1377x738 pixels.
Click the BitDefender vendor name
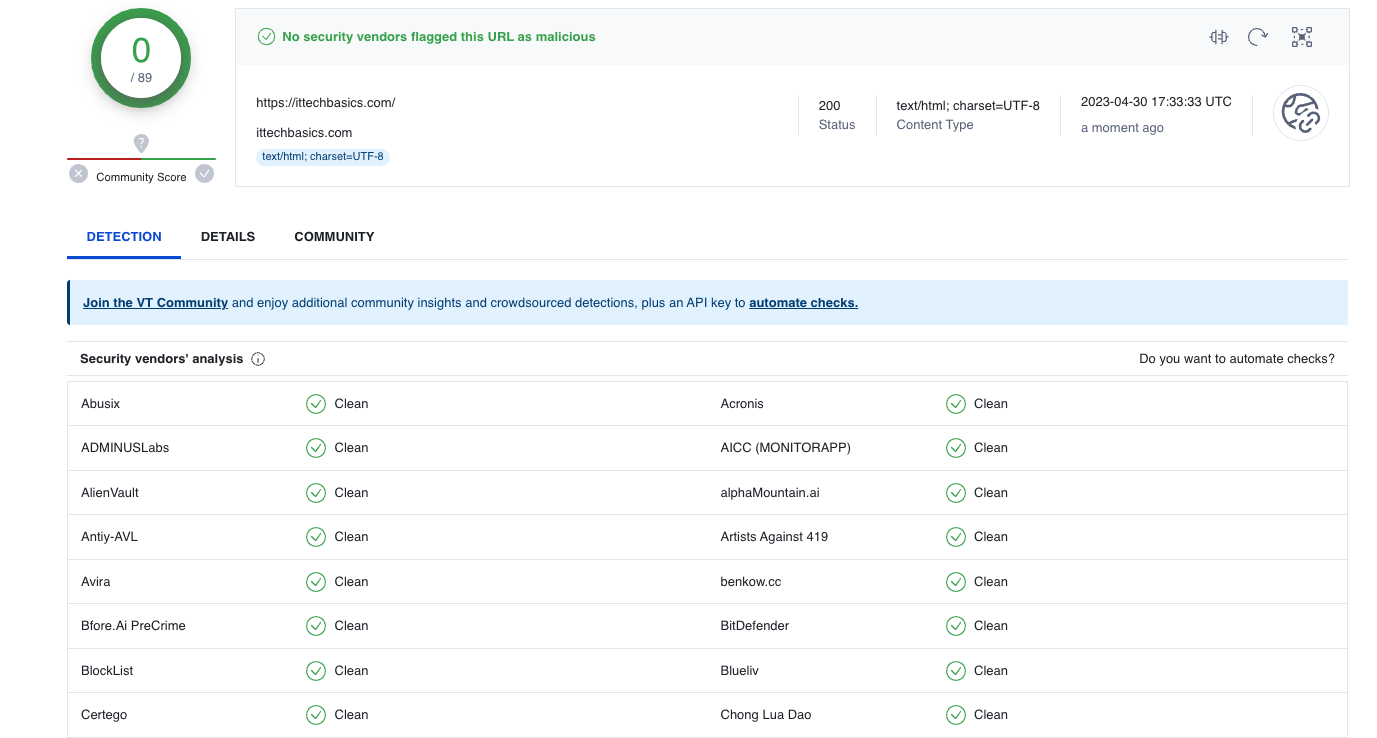(755, 626)
